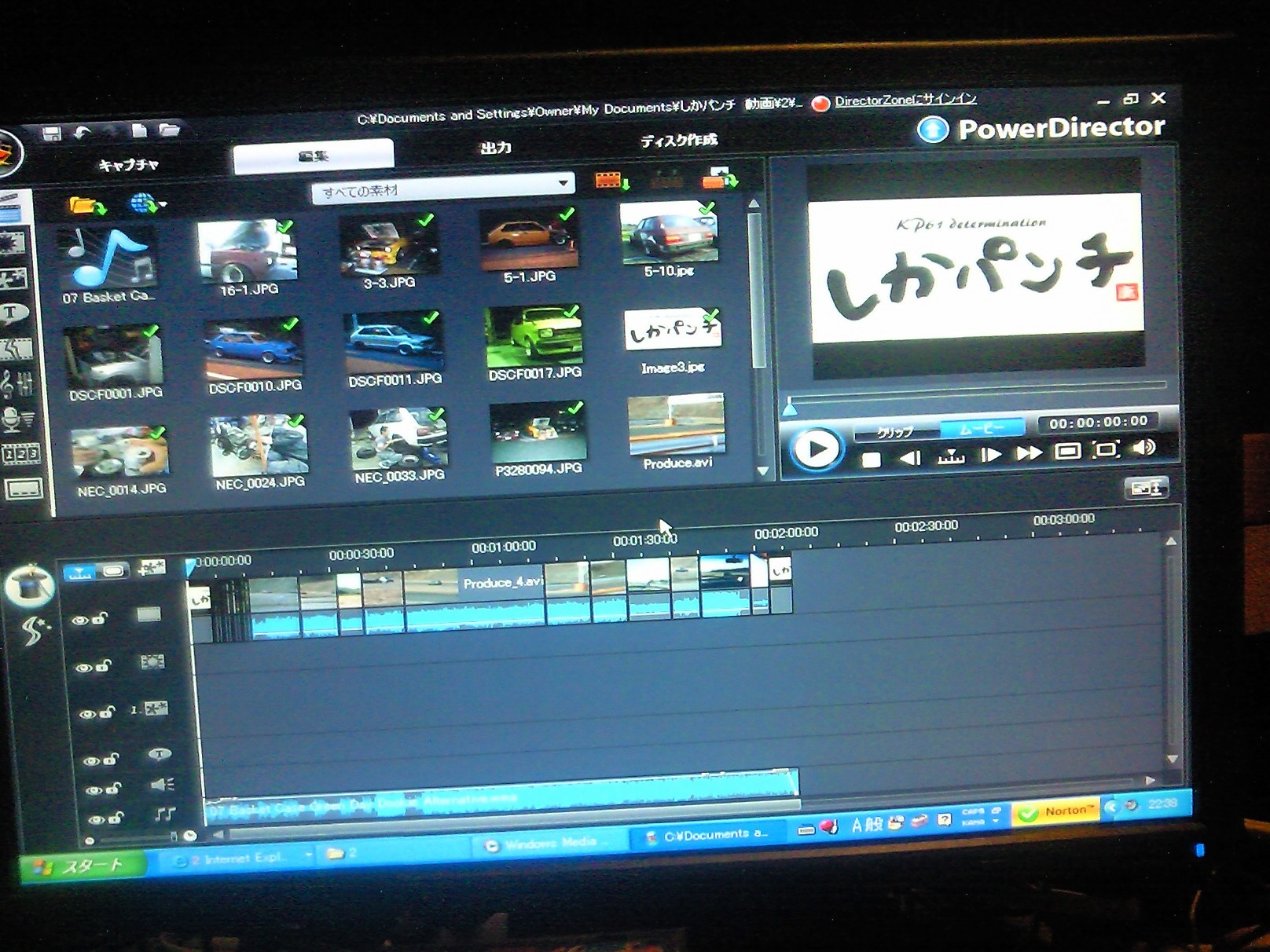Click the timeline horizontal scrollbar
The image size is (1270, 952).
[x=515, y=822]
